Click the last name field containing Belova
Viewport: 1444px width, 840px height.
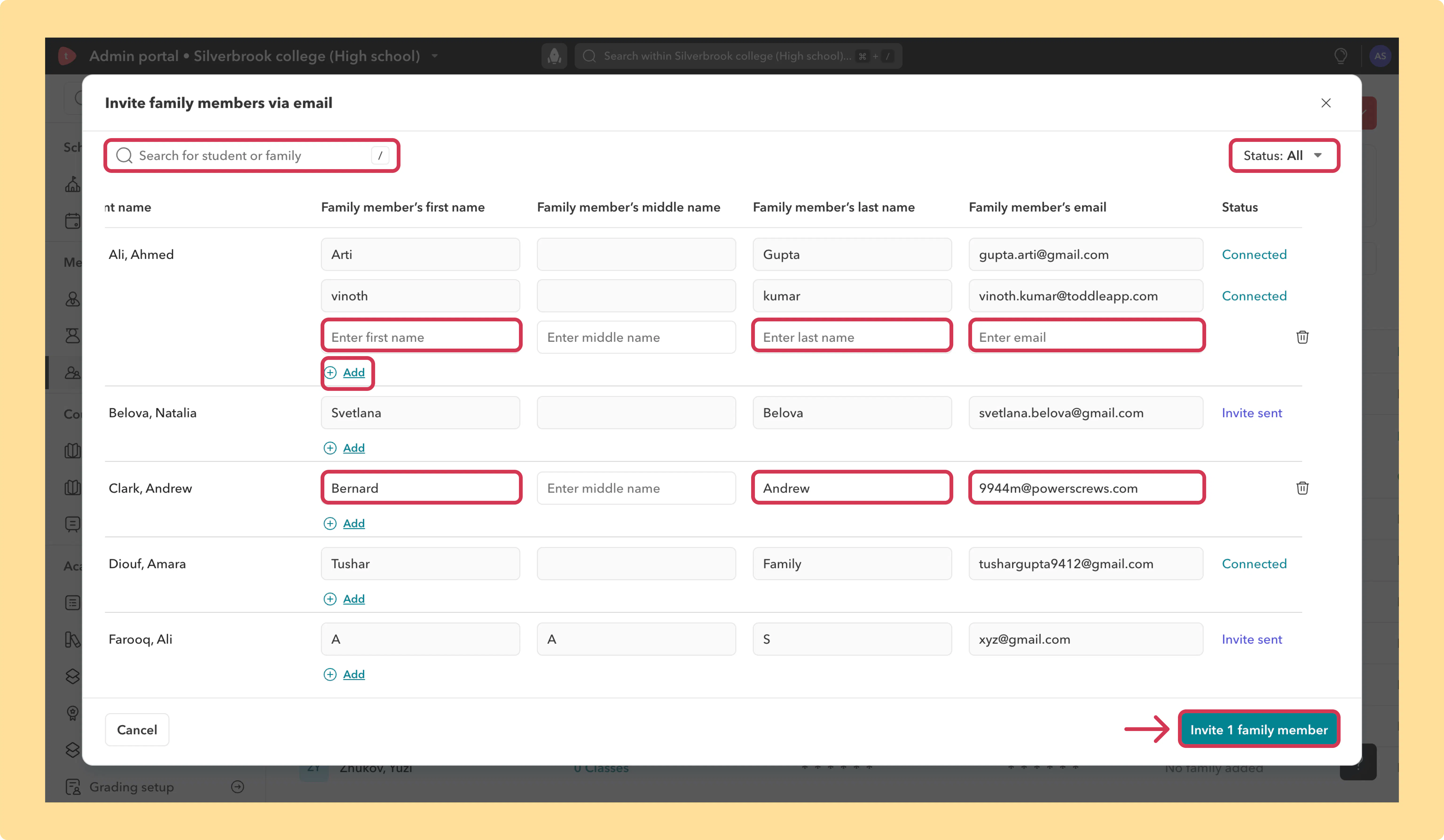point(852,413)
